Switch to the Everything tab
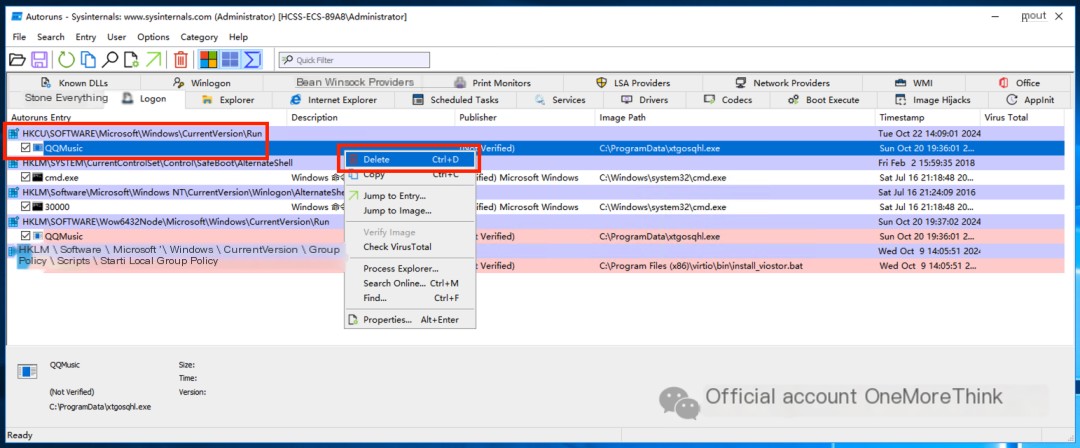Screen dimensions: 1080x448 point(66,99)
